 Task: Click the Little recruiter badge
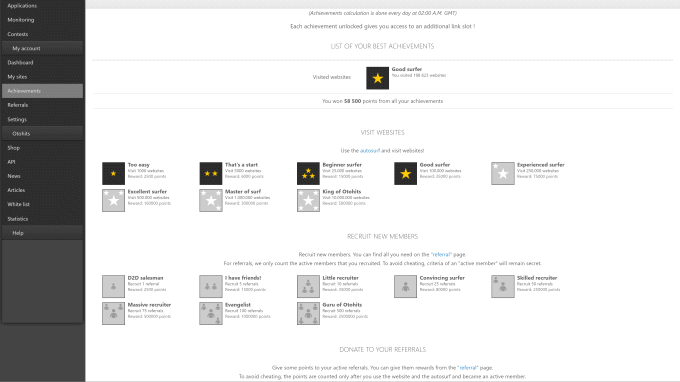(x=308, y=287)
